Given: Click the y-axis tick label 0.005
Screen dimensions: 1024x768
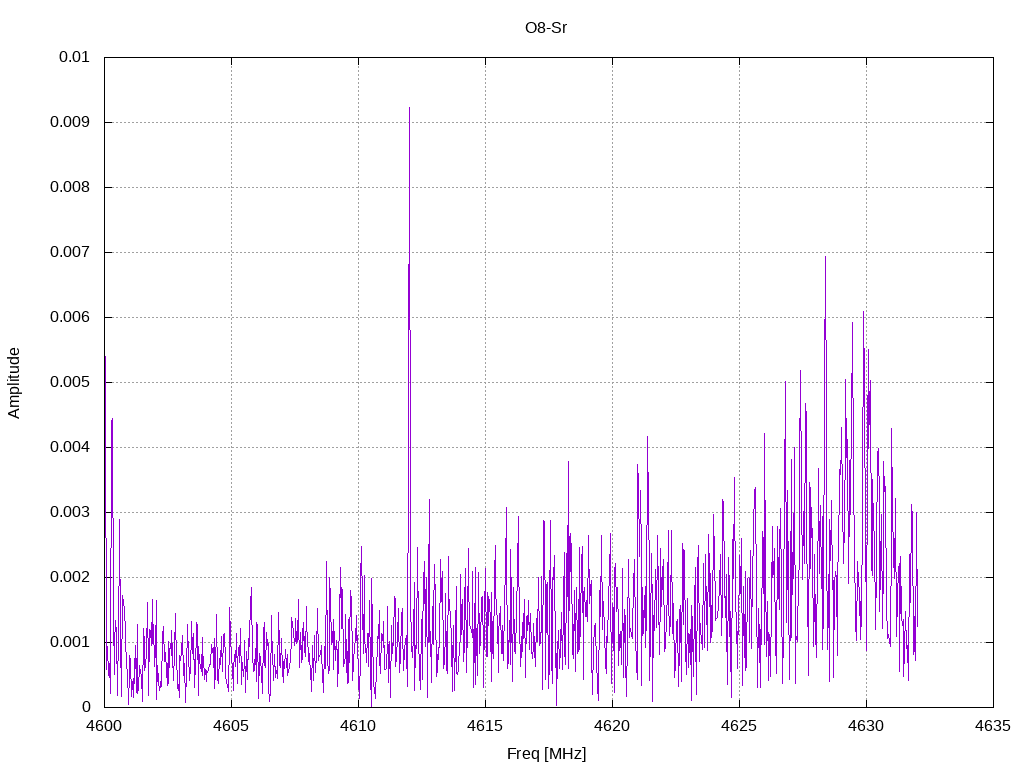Looking at the screenshot, I should [69, 382].
